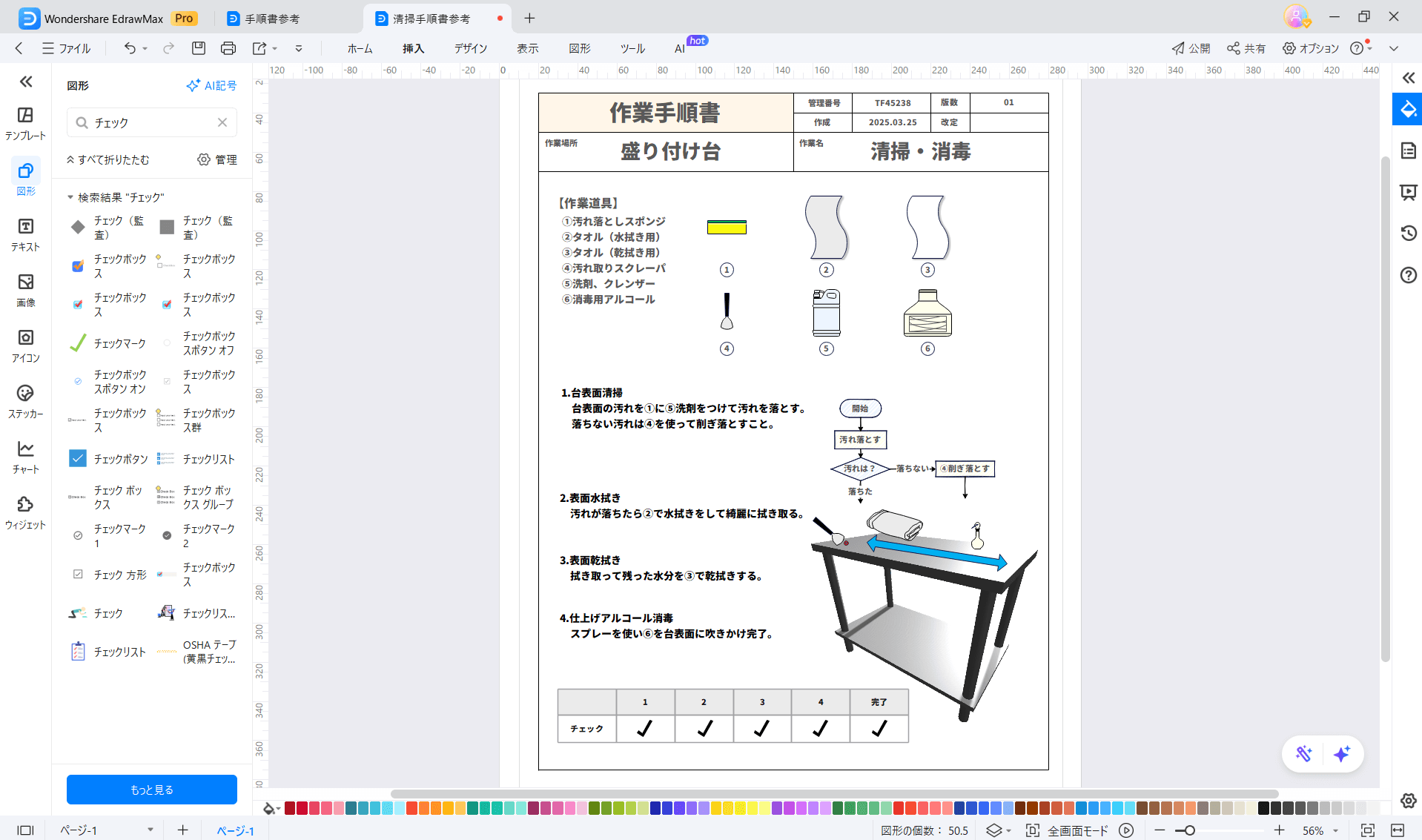Click the magic wand floating button
Viewport: 1422px width, 840px height.
point(1303,754)
